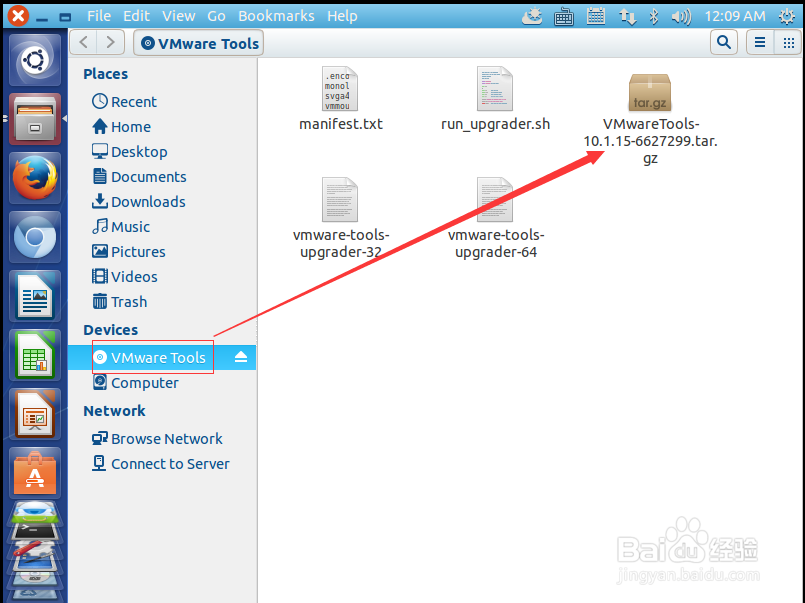
Task: Click Connect to Server in sidebar
Action: (161, 464)
